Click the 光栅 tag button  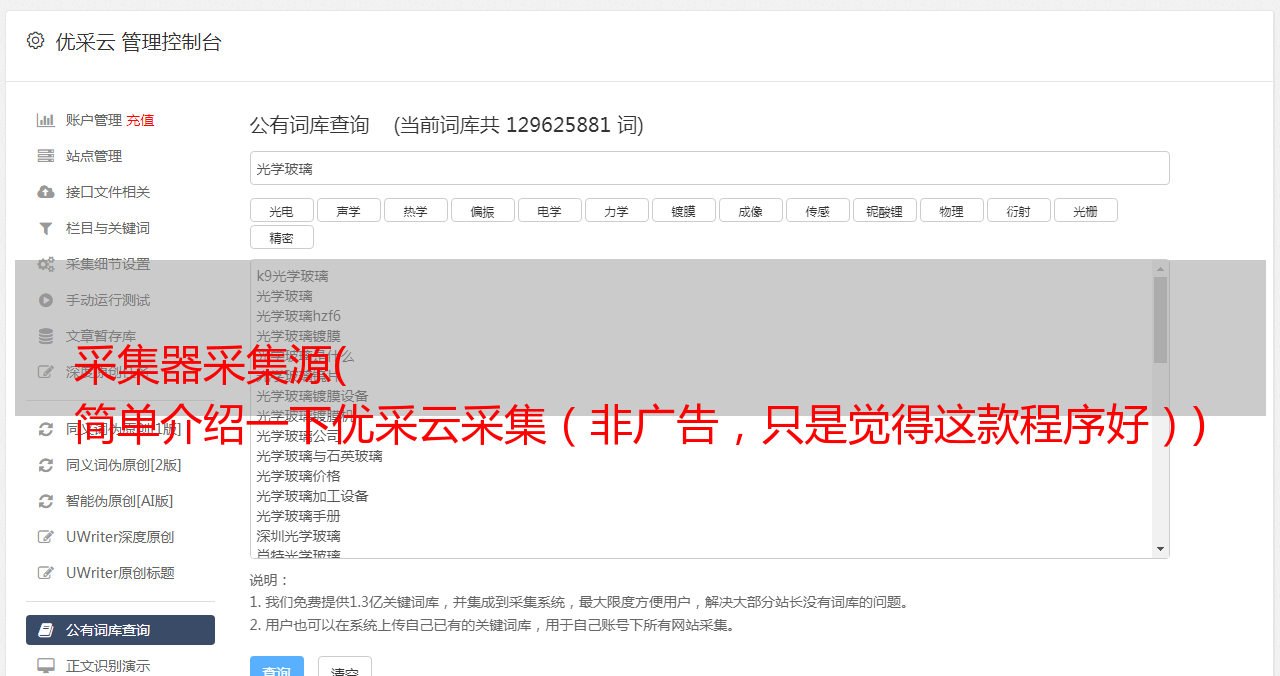point(1085,210)
